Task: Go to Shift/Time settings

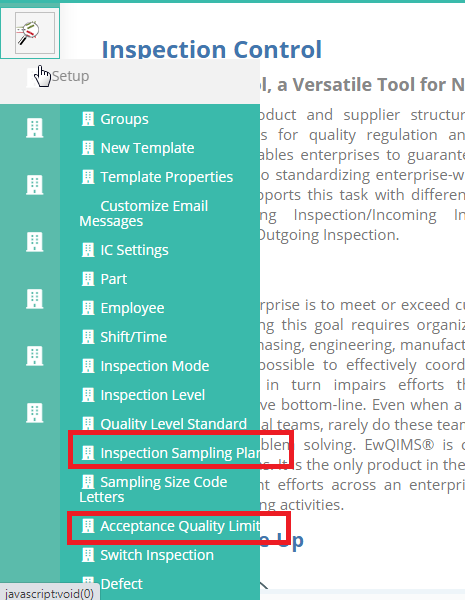Action: pyautogui.click(x=134, y=337)
